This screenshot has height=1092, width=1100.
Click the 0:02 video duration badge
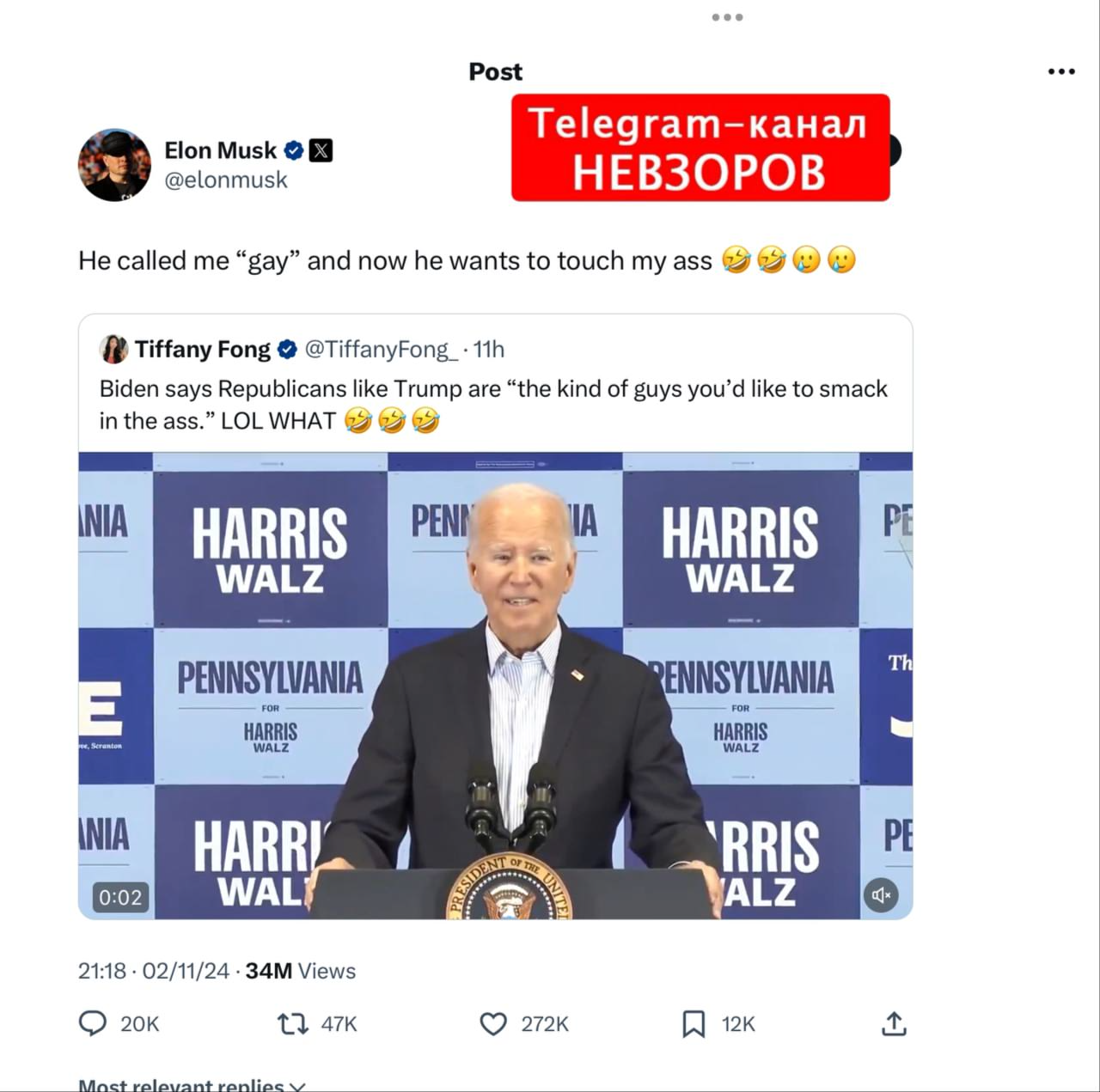120,897
